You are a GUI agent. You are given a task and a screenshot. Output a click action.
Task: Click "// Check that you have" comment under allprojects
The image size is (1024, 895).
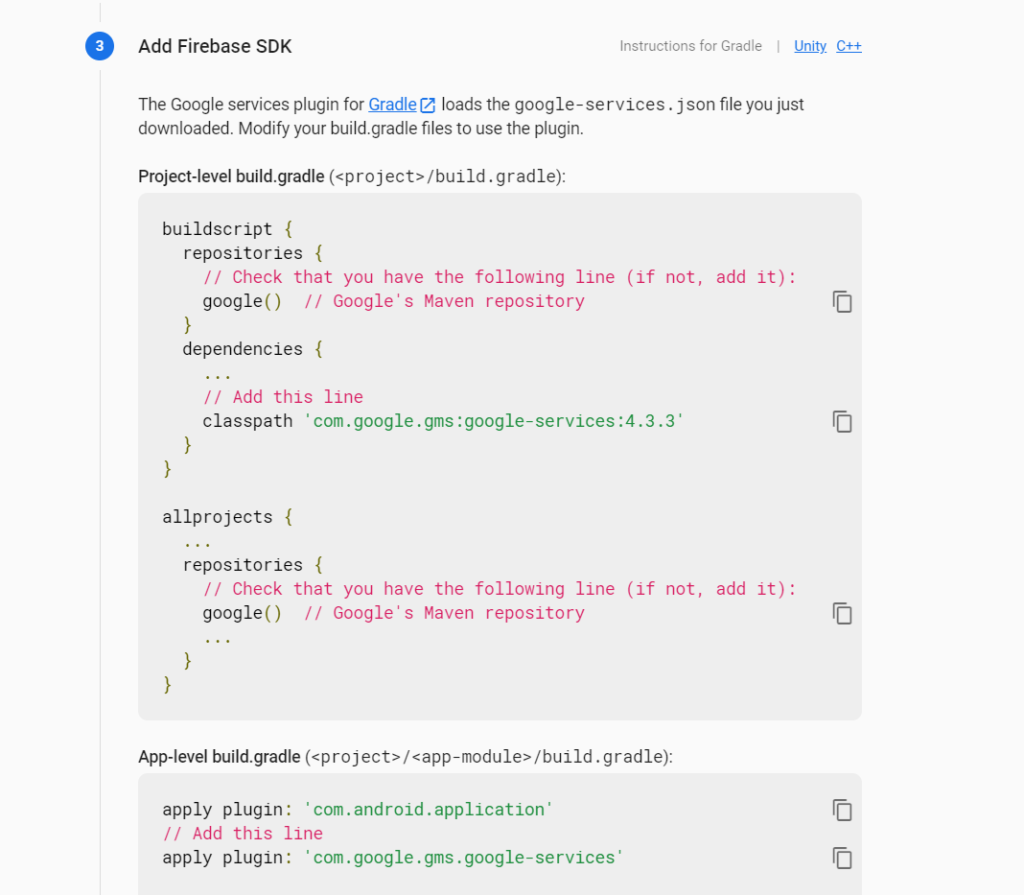click(500, 589)
